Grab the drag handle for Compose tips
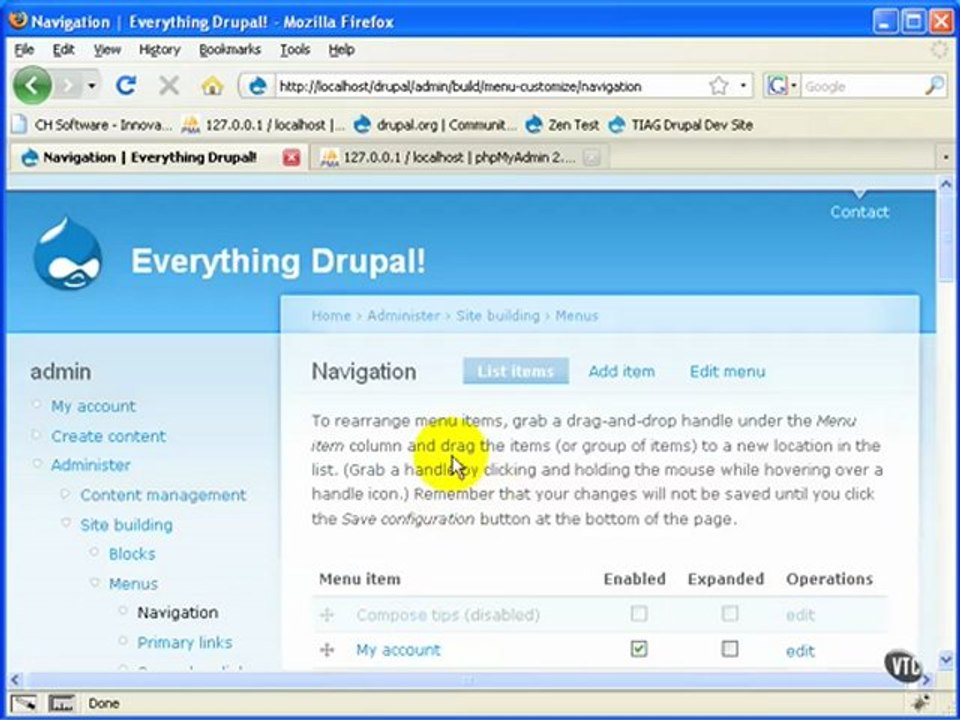The height and width of the screenshot is (720, 960). (327, 615)
